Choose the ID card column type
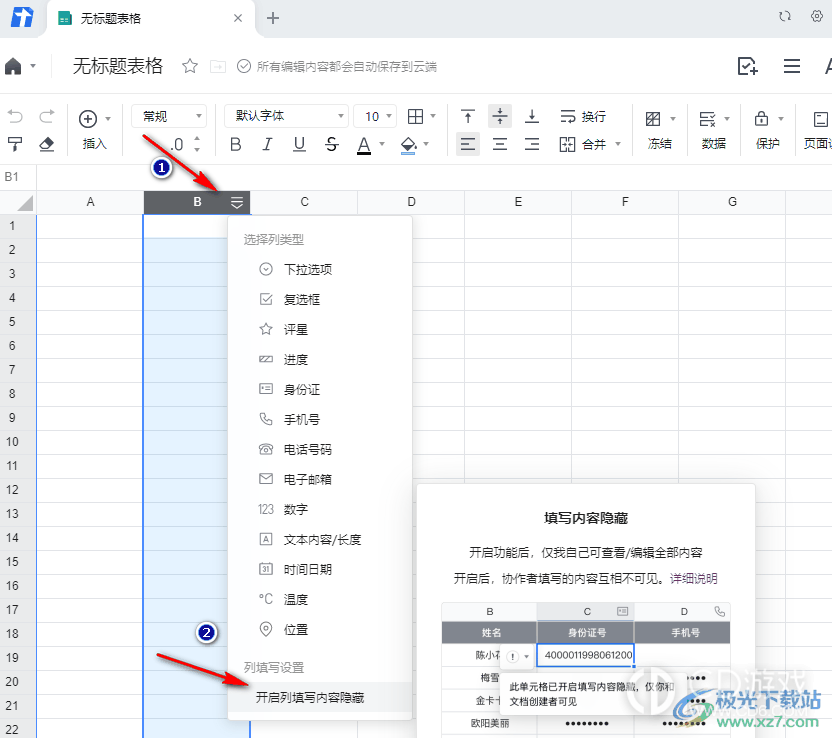The height and width of the screenshot is (738, 832). [x=301, y=389]
